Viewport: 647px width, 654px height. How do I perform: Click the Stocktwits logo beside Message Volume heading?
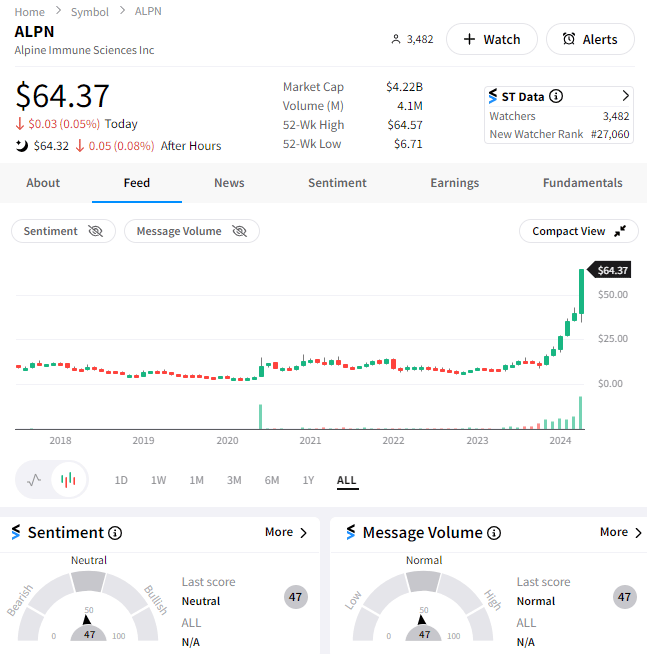351,532
